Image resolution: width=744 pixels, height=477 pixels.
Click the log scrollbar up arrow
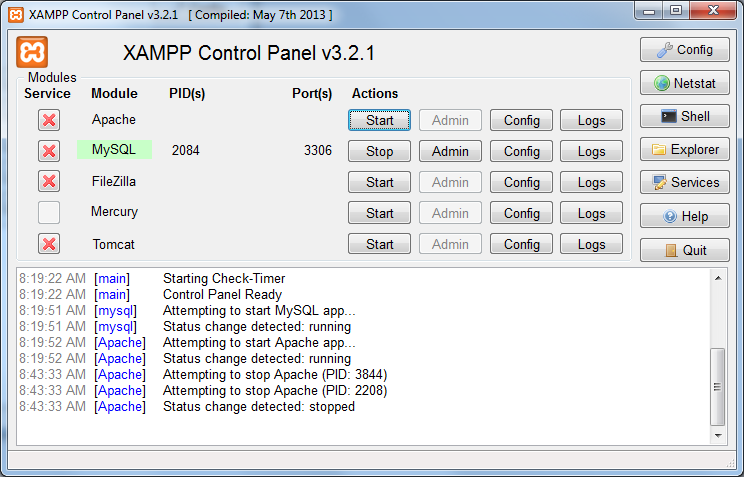[x=718, y=278]
